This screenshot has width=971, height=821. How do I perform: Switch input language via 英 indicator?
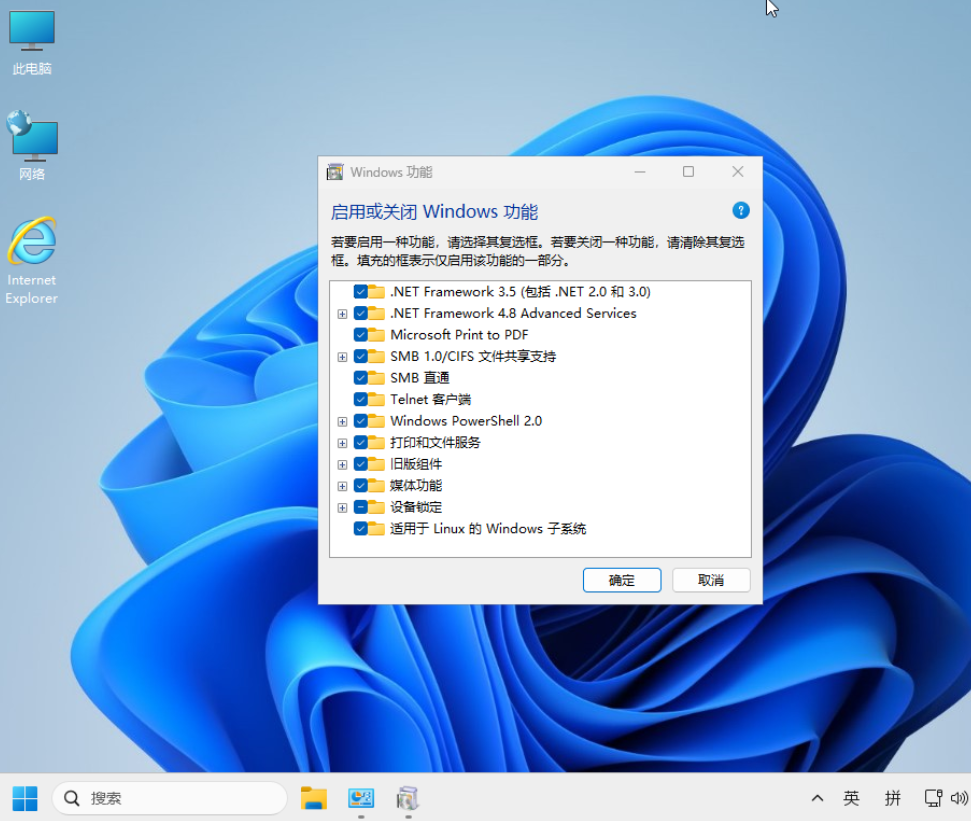click(851, 798)
